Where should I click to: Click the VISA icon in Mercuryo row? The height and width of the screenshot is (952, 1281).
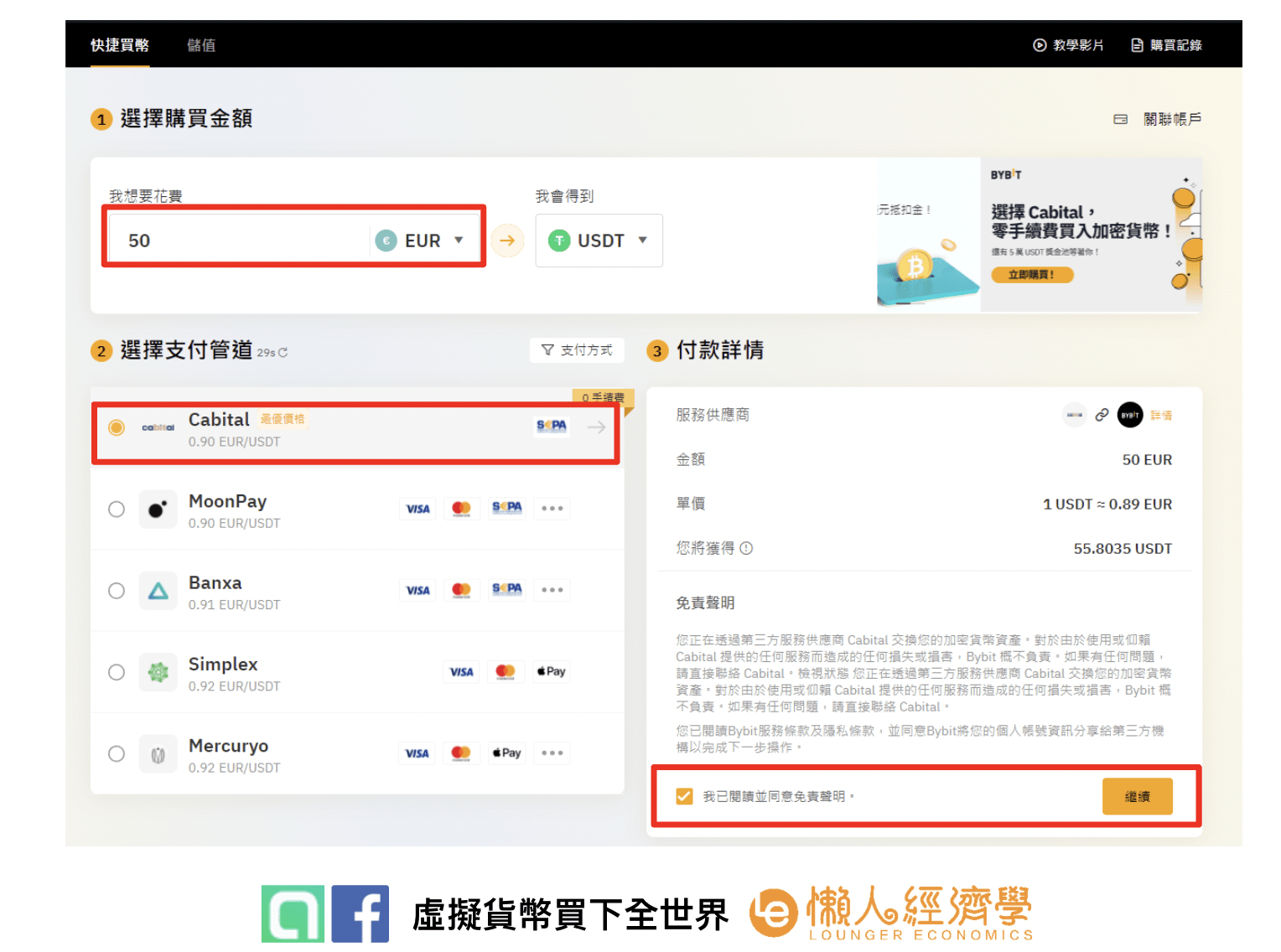[417, 753]
